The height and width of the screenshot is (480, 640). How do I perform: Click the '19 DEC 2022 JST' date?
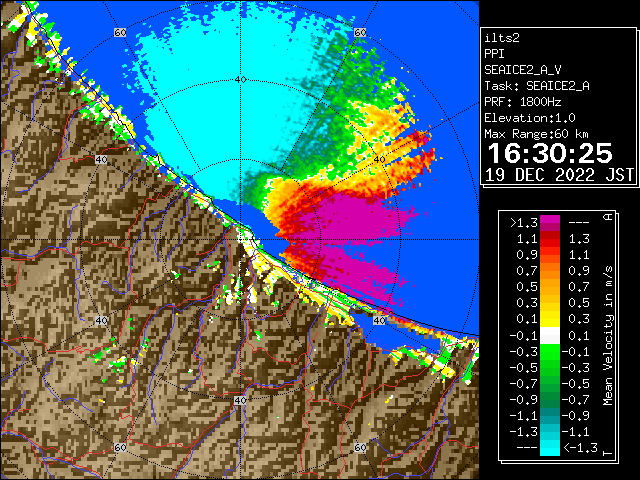click(559, 175)
